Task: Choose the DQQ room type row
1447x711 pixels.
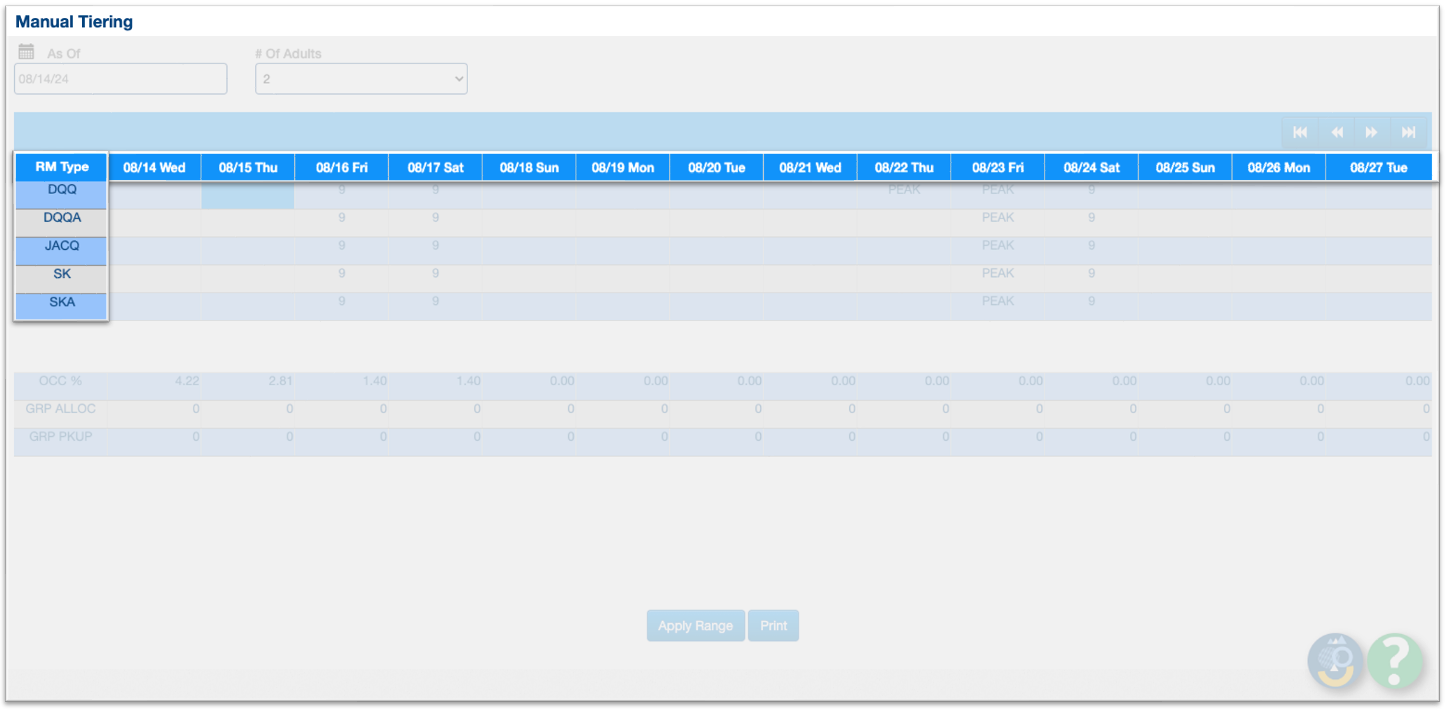Action: (x=62, y=190)
